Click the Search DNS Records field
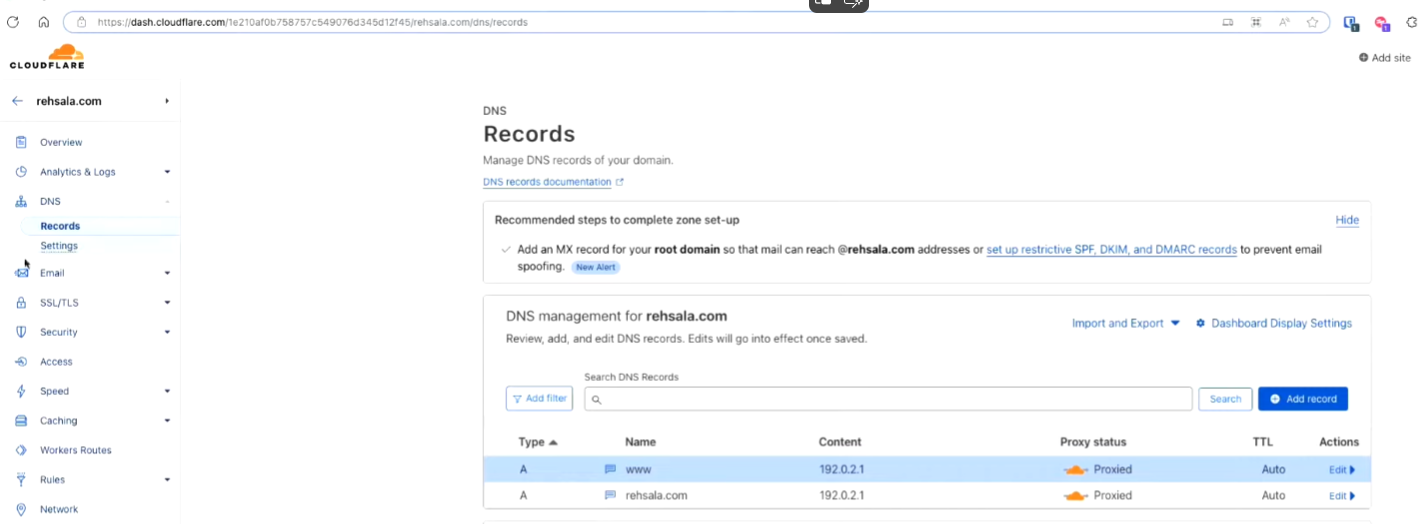Screen dimensions: 1426x524 click(x=888, y=399)
